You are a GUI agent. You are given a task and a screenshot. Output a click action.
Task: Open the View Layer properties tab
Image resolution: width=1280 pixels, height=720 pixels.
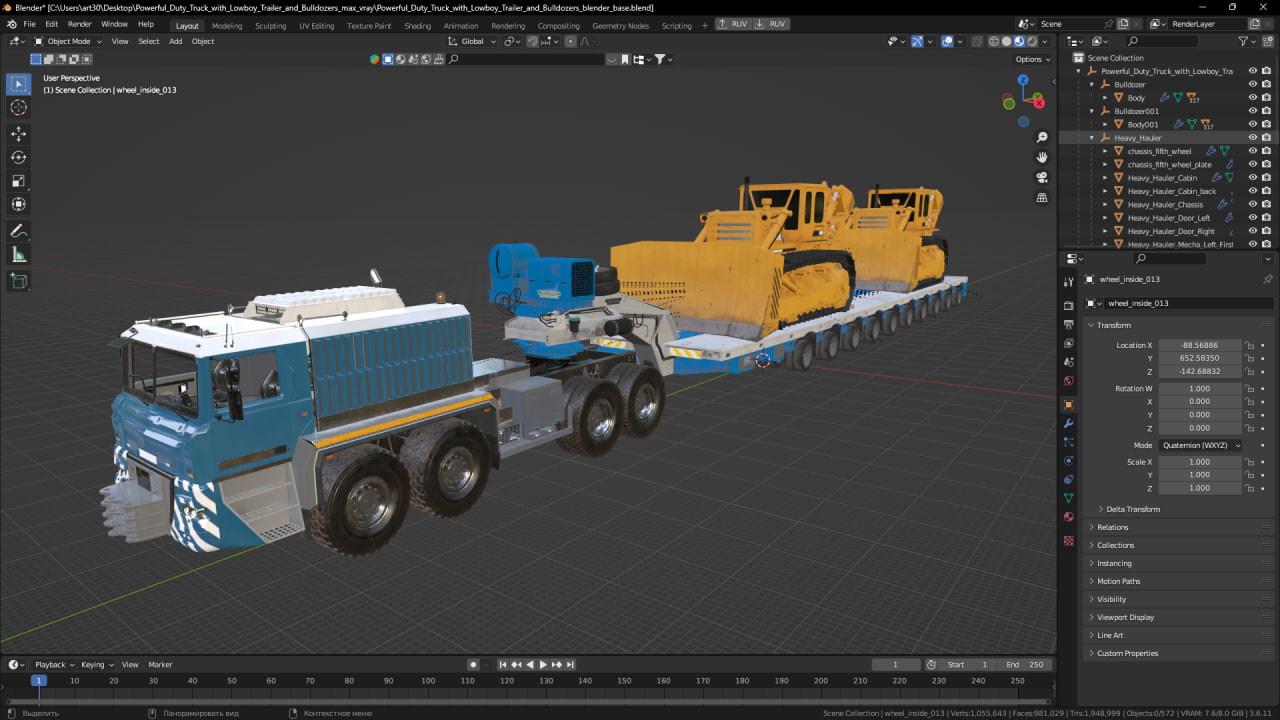[1069, 343]
